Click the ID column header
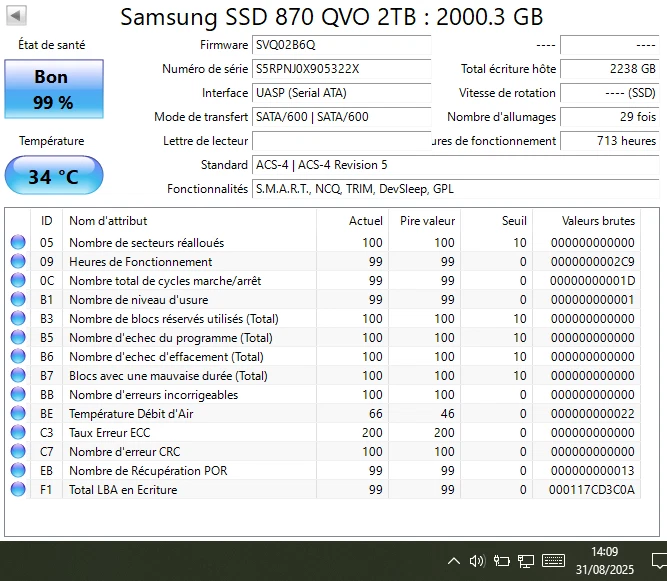 coord(46,221)
